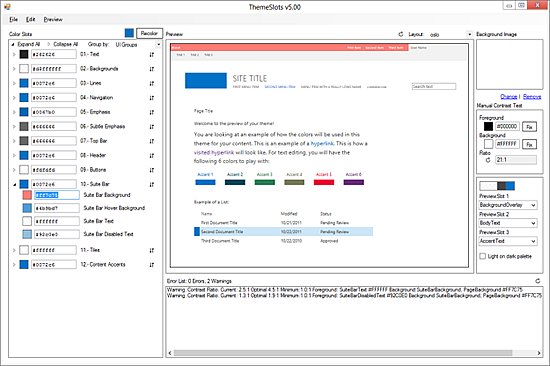Click the sort icon for 03-Lines row
Image resolution: width=550 pixels, height=366 pixels.
tap(152, 84)
